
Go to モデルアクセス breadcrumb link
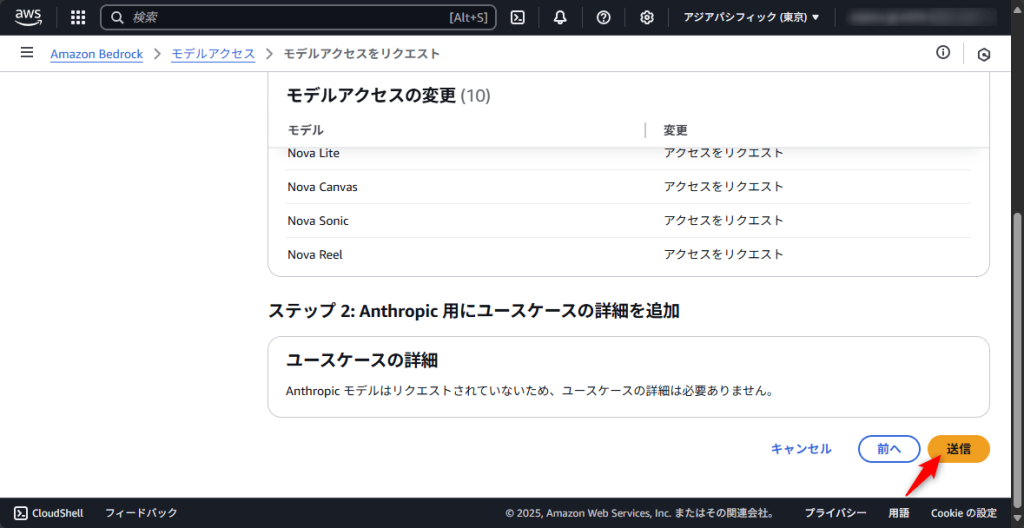[x=213, y=54]
